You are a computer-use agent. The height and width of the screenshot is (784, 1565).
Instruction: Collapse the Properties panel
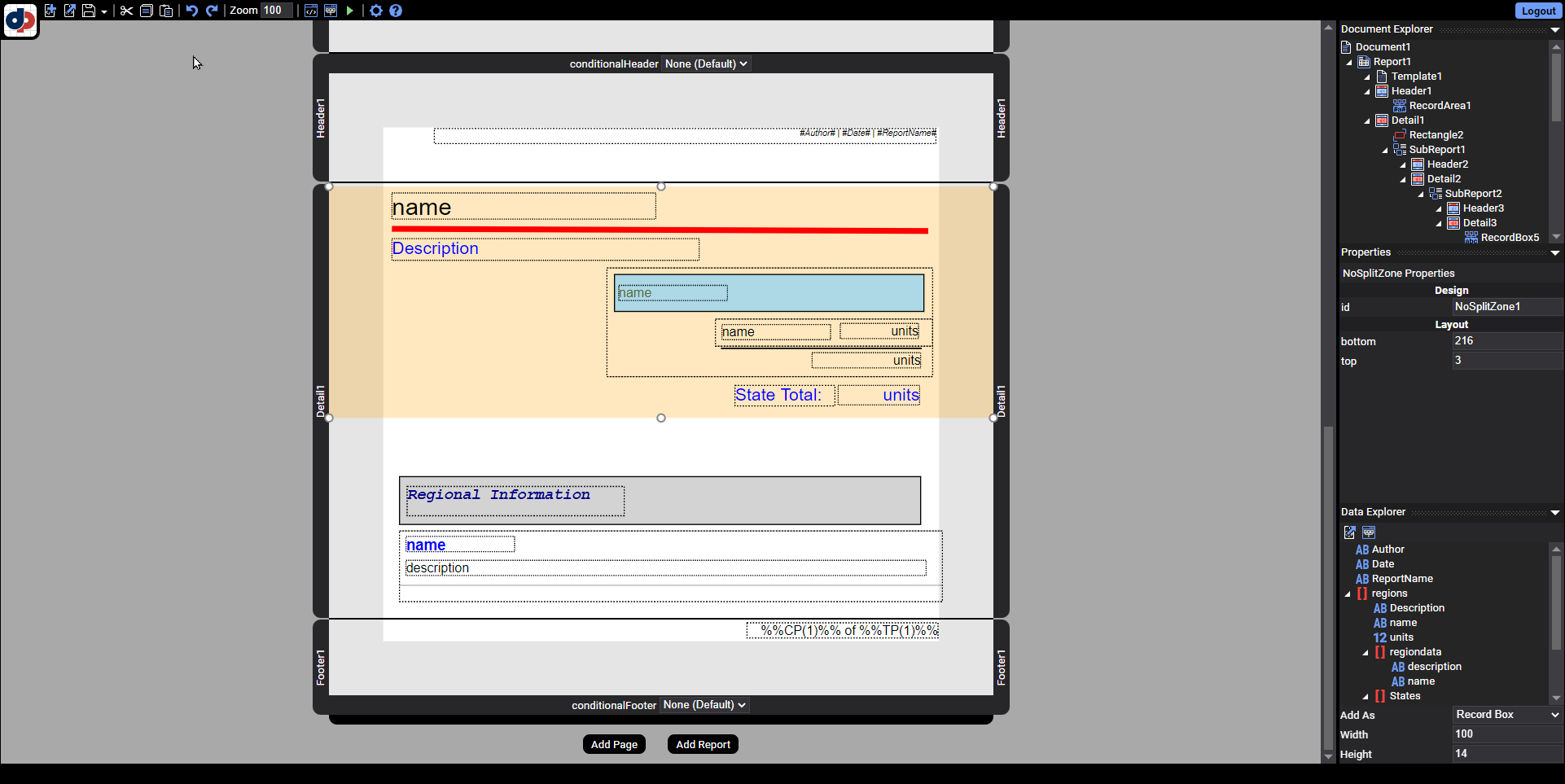tap(1554, 252)
